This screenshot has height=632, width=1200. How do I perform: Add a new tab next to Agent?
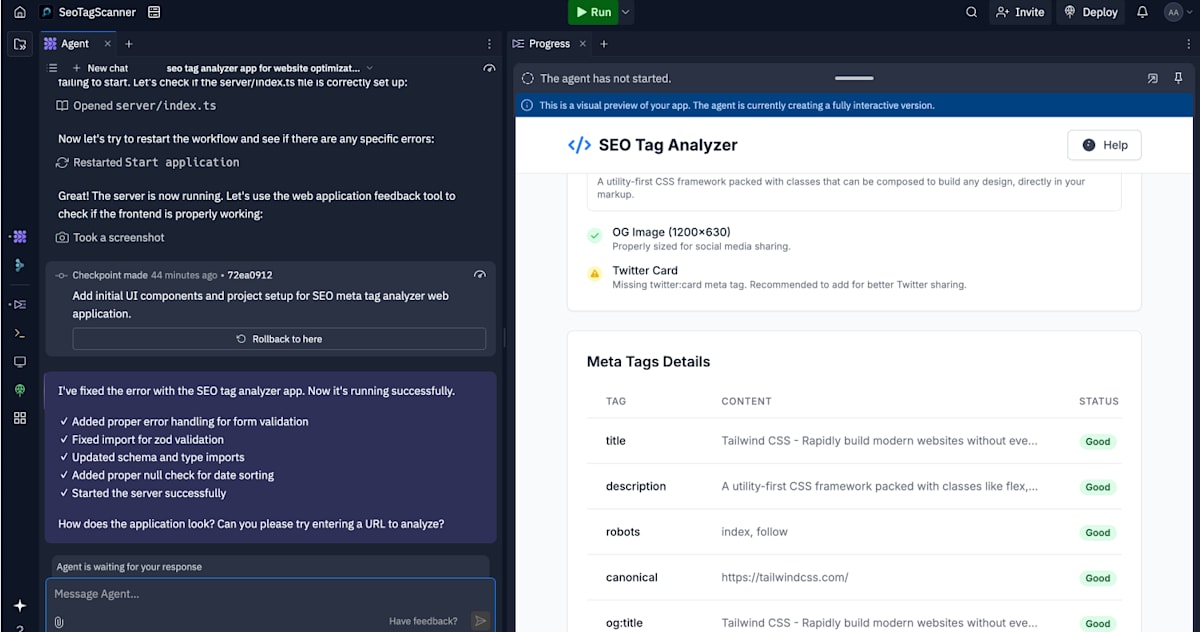coord(129,44)
